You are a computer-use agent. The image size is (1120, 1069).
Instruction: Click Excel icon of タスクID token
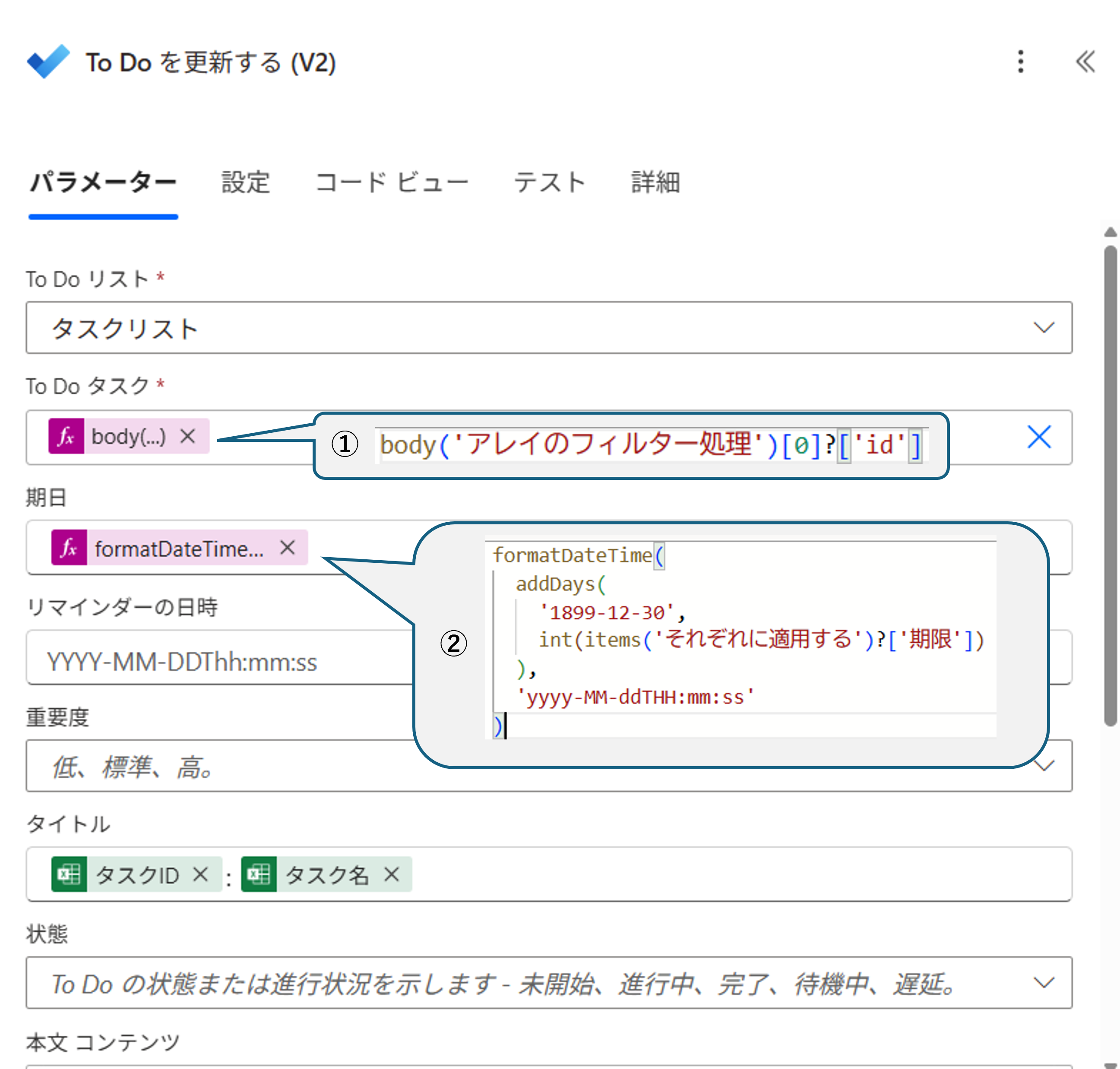[69, 874]
